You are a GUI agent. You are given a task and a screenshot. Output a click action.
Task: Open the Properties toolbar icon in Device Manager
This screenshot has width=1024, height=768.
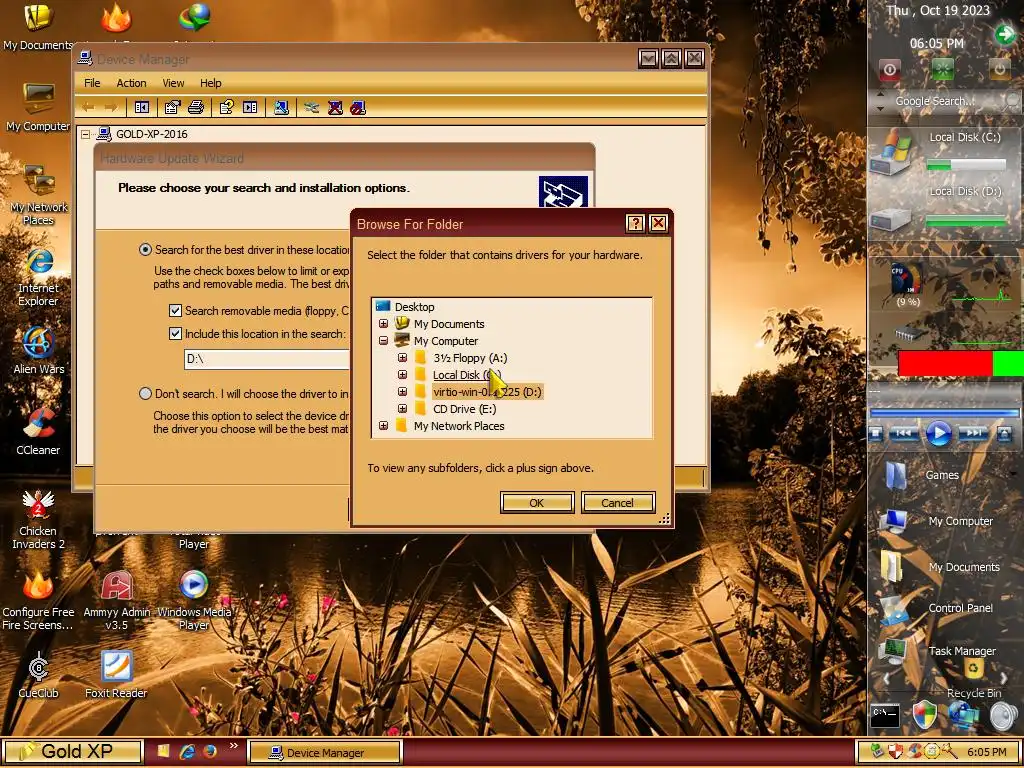coord(172,107)
